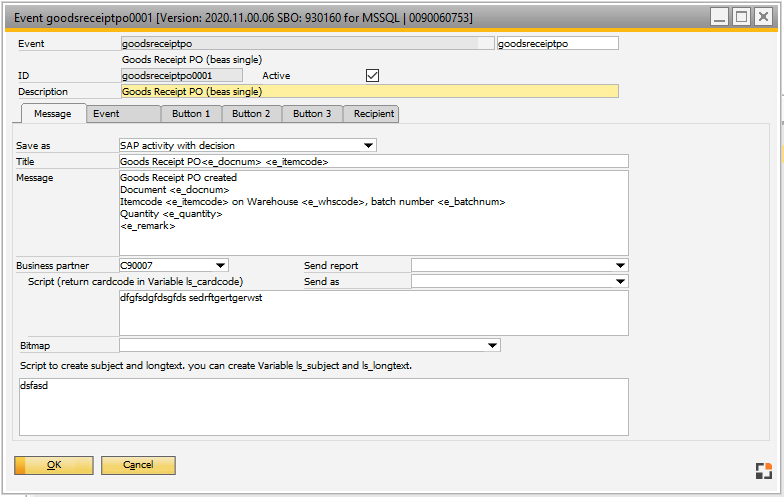Open the Save as dropdown
This screenshot has width=784, height=497.
point(370,145)
